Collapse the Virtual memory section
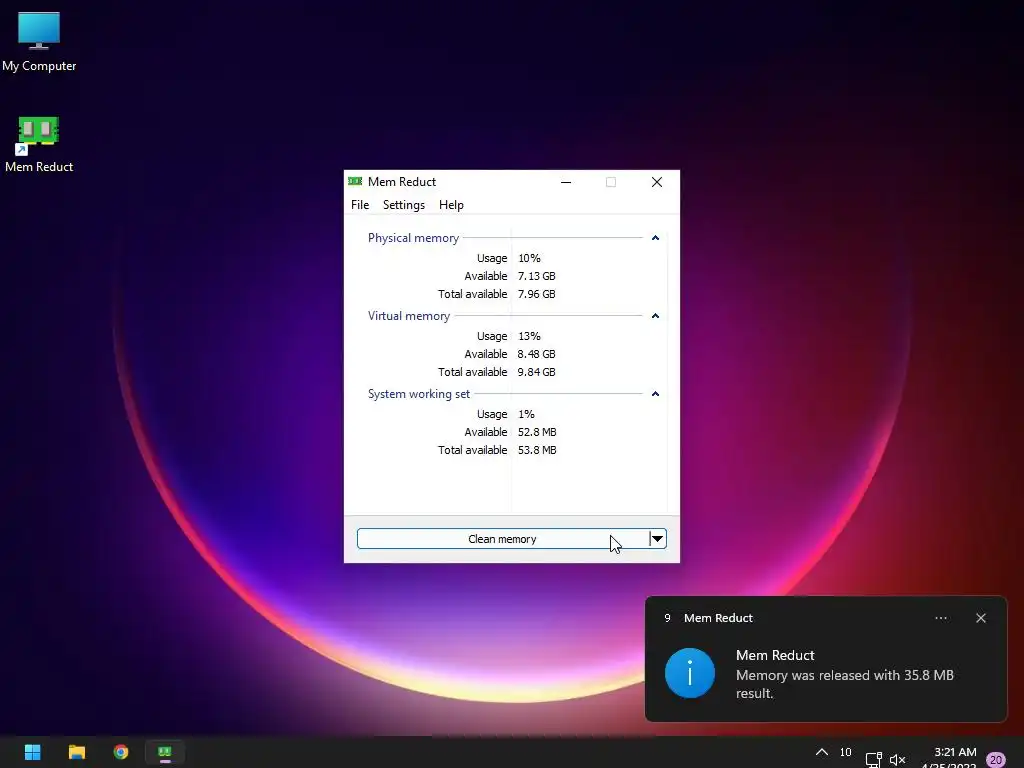 [x=655, y=316]
